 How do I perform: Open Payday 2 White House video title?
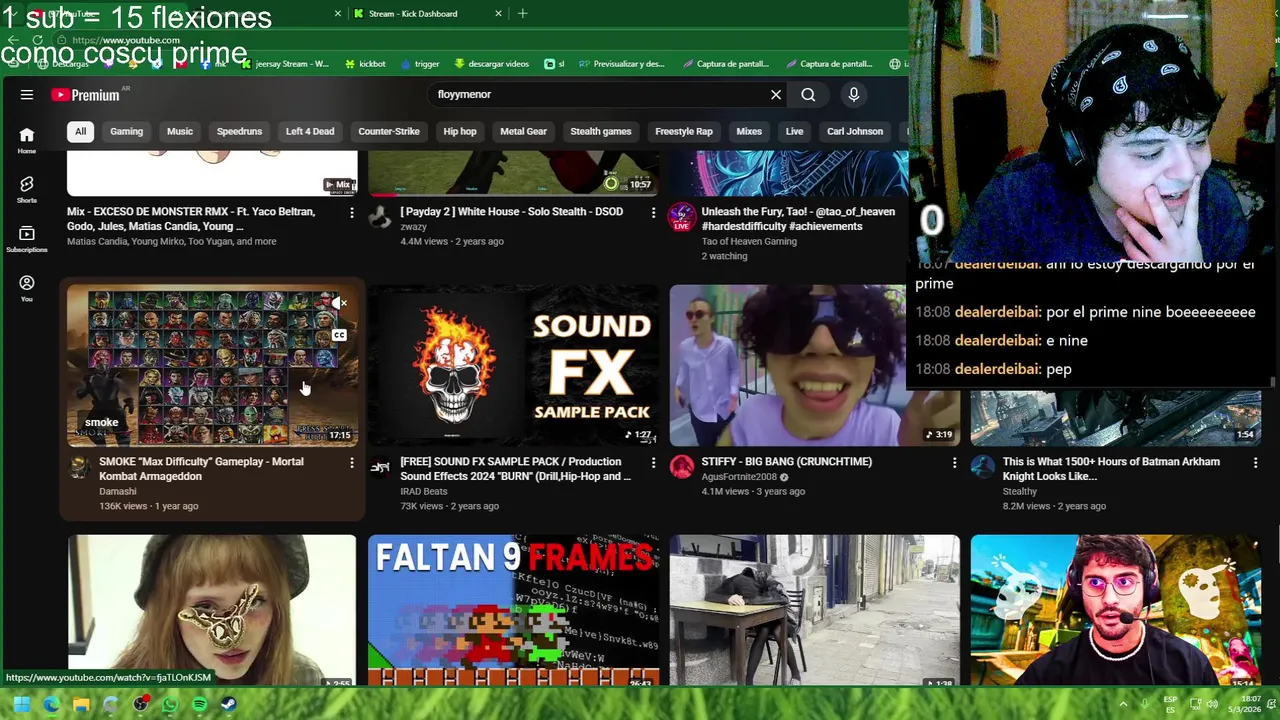[511, 212]
